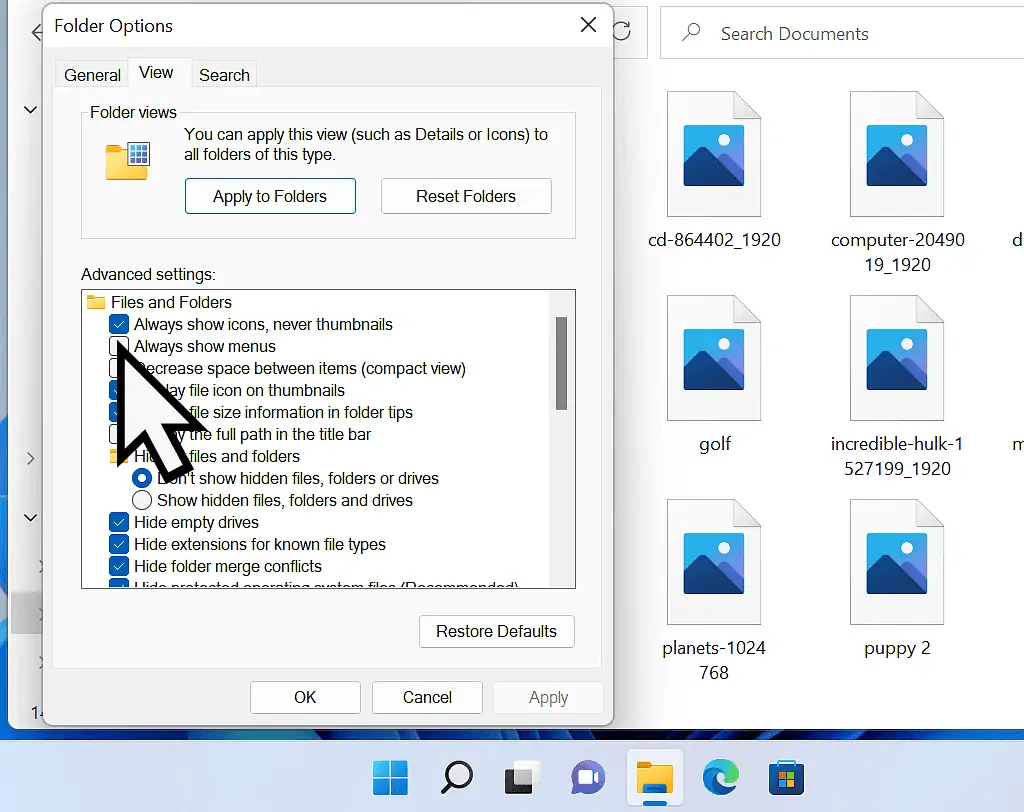Screen dimensions: 1024x812
Task: Click Restore Defaults
Action: point(496,631)
